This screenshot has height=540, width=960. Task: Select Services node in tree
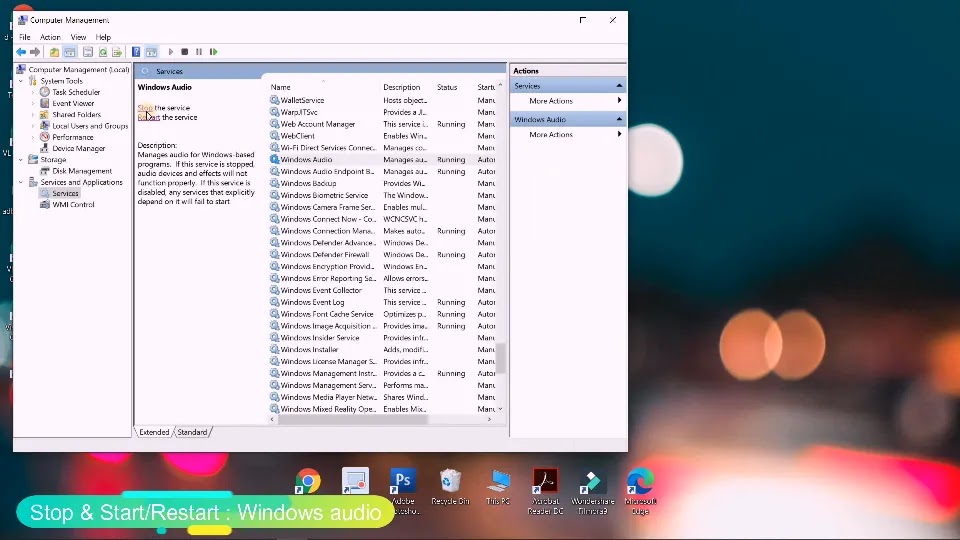(x=65, y=193)
